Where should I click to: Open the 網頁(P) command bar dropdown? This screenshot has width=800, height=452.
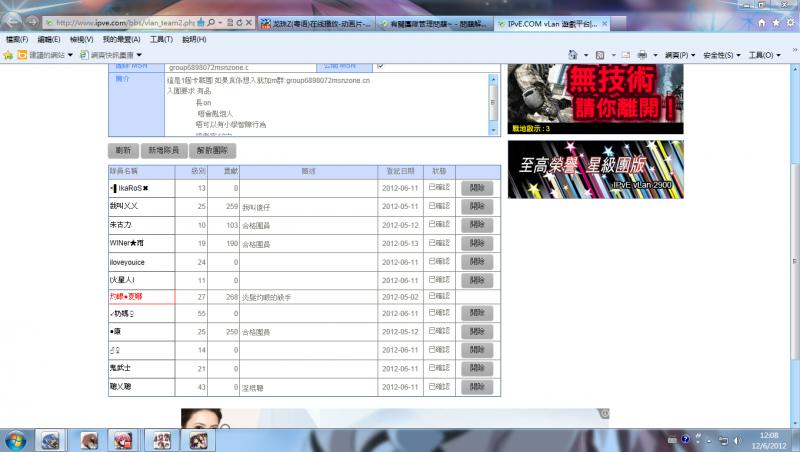click(680, 55)
